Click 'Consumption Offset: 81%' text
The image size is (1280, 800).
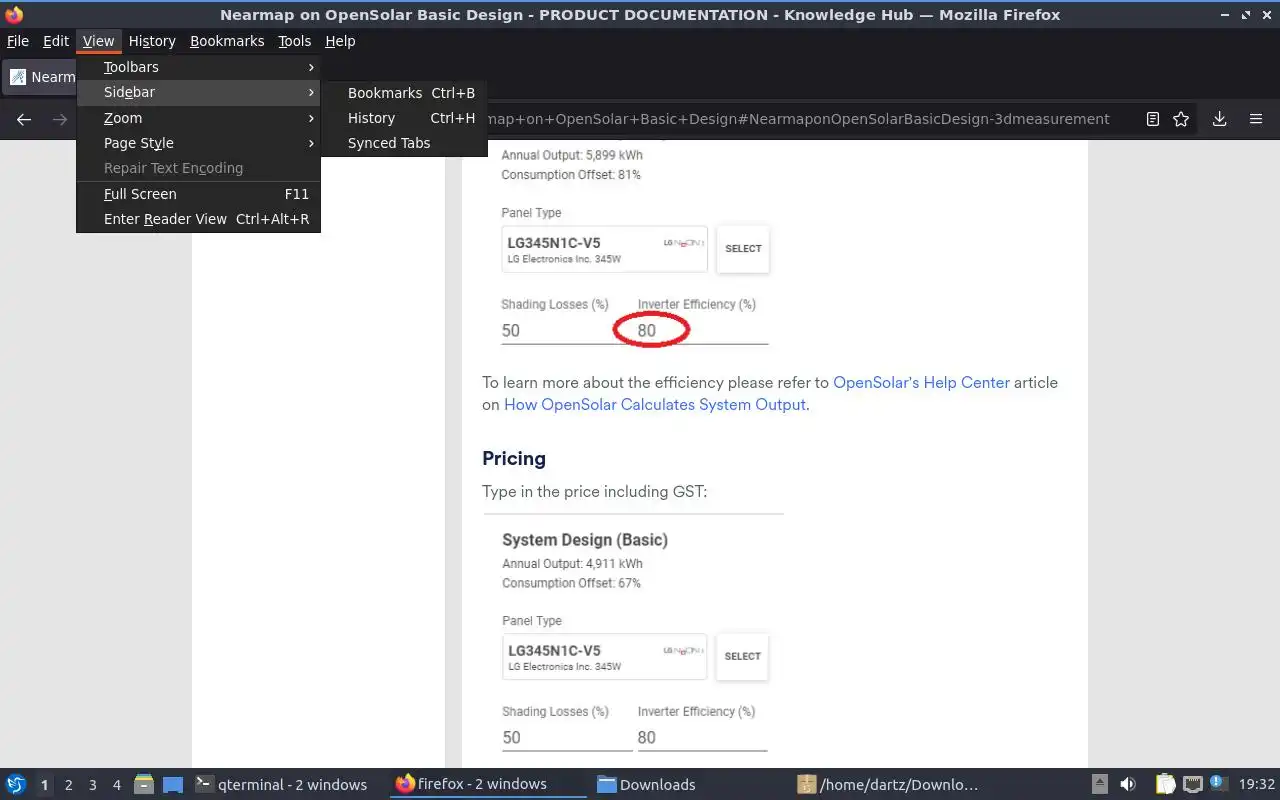point(571,175)
